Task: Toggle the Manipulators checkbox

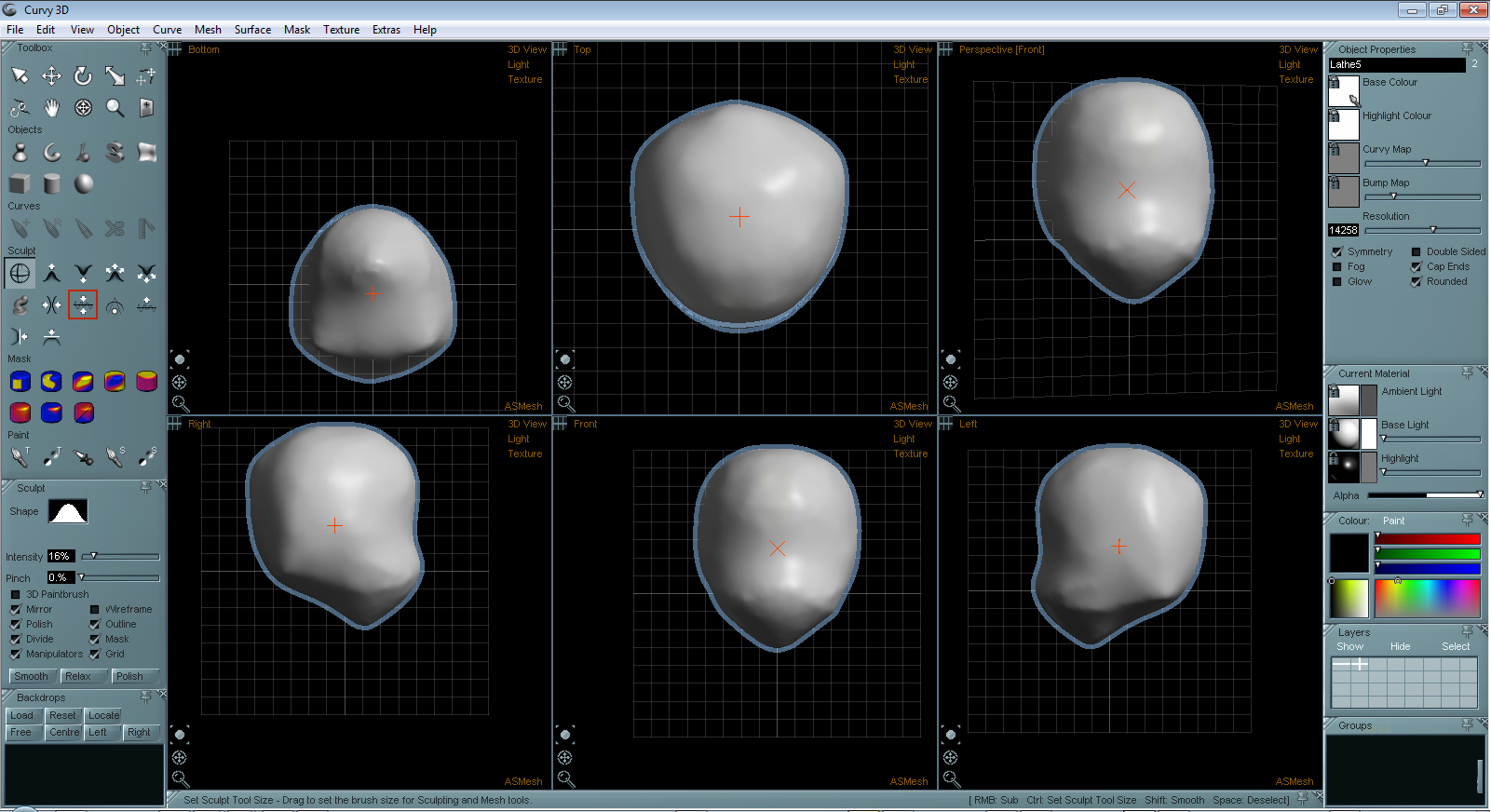Action: 15,654
